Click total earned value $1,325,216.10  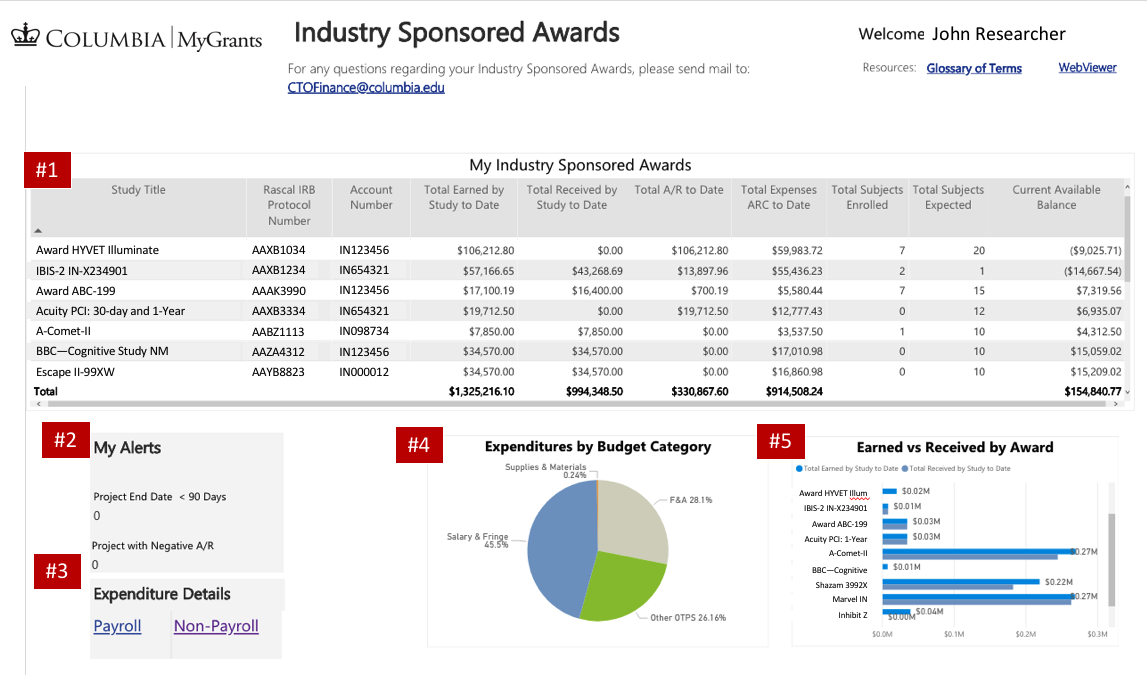coord(481,392)
